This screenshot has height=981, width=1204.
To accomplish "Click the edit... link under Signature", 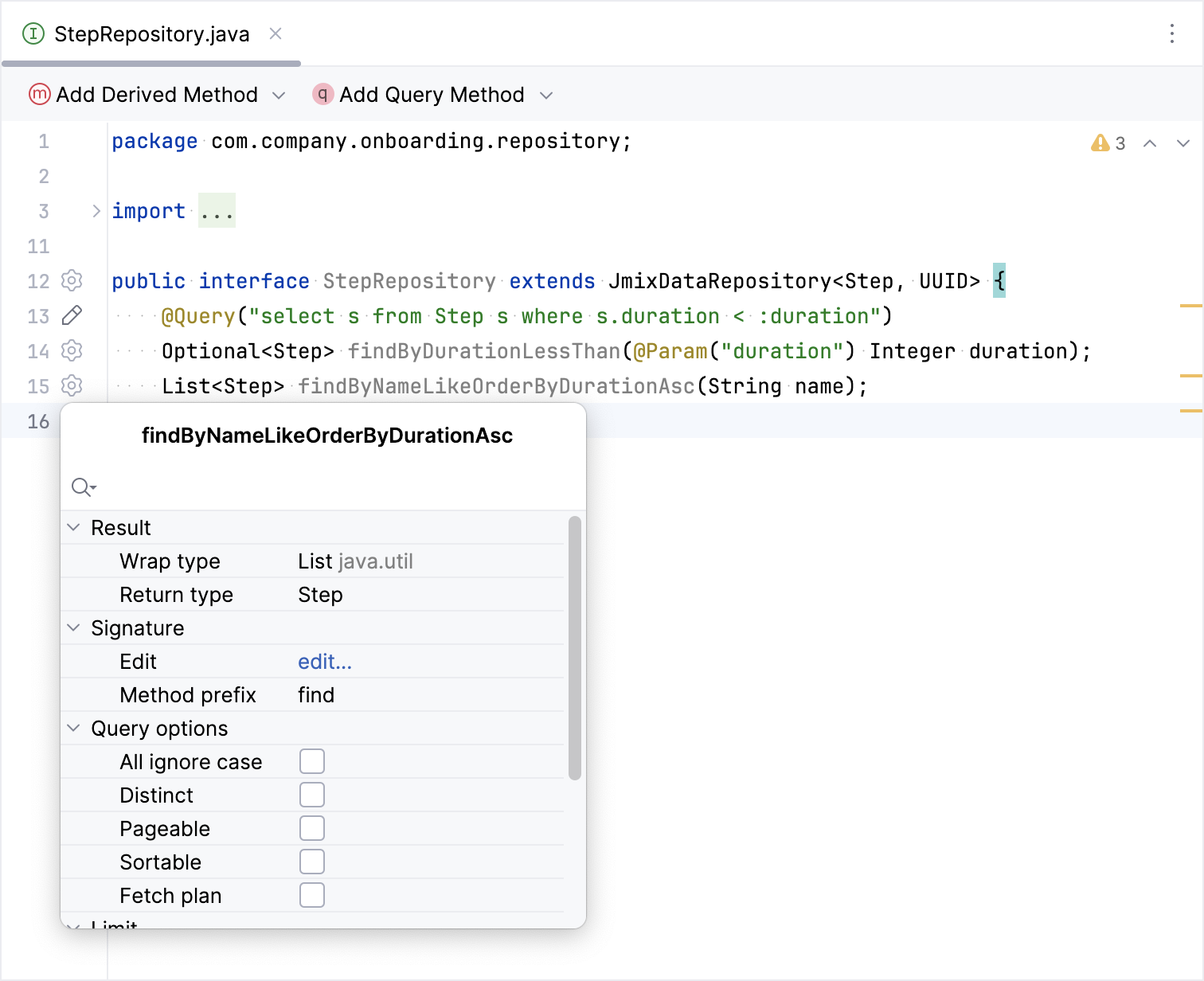I will click(324, 661).
